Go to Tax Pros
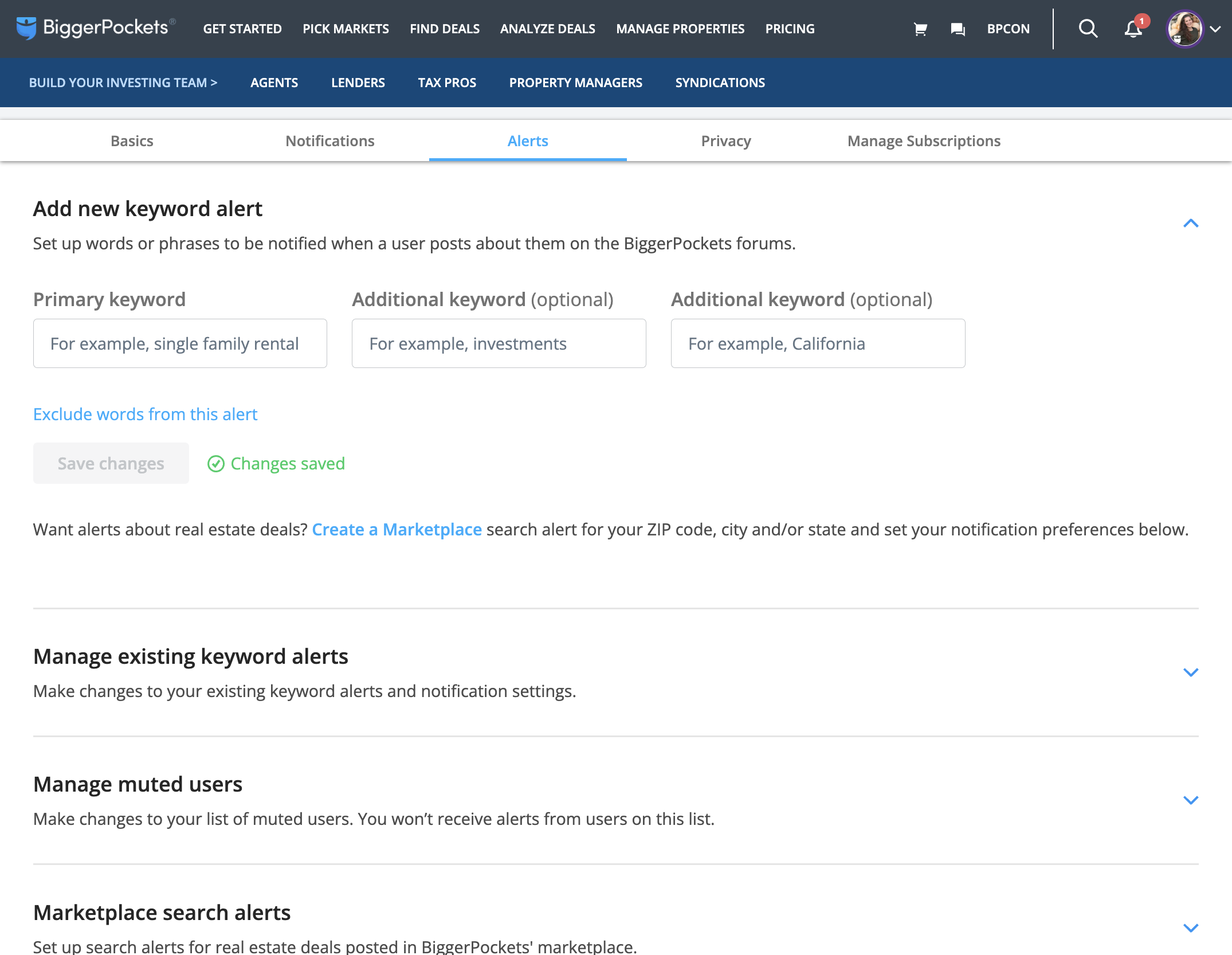The width and height of the screenshot is (1232, 955). coord(447,83)
